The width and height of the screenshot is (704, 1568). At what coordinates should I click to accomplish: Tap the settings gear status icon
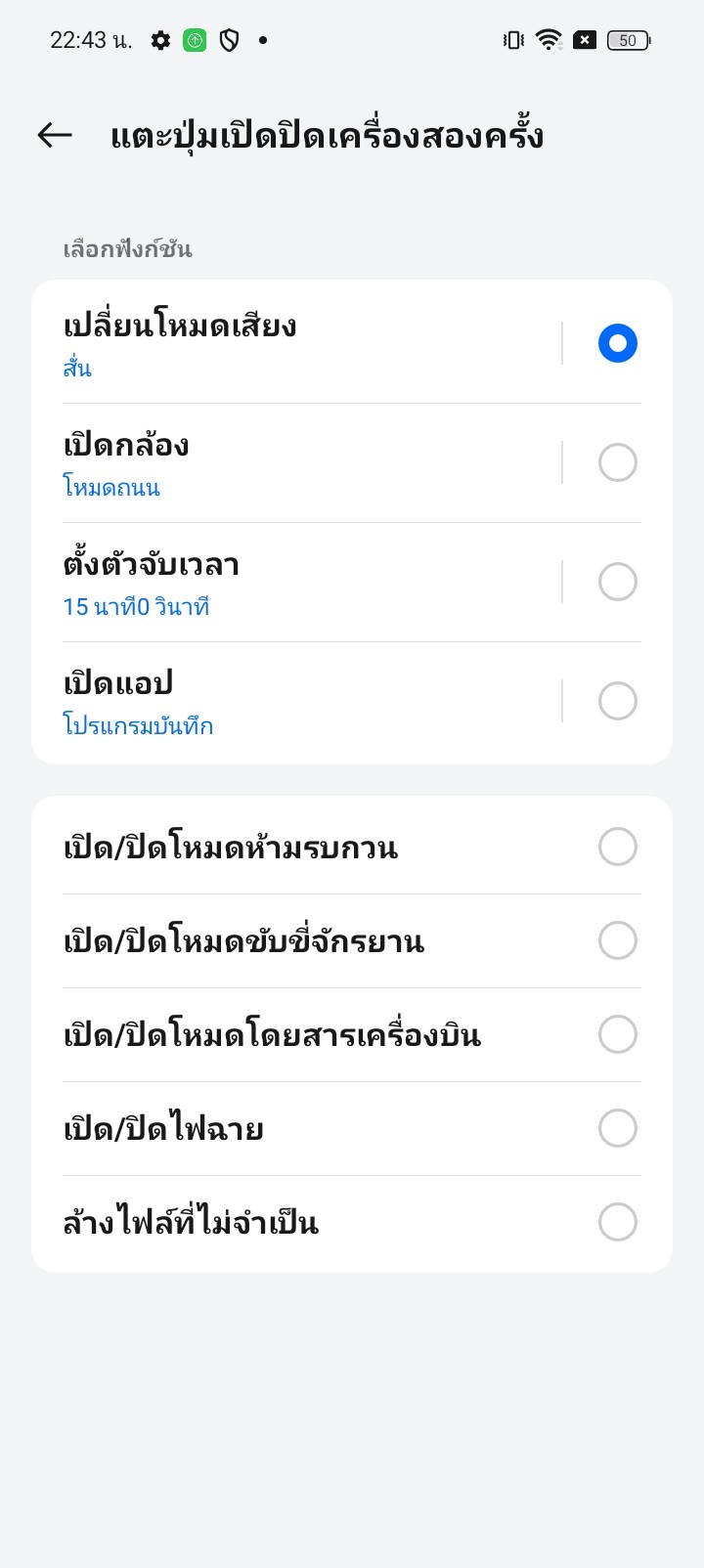click(160, 40)
